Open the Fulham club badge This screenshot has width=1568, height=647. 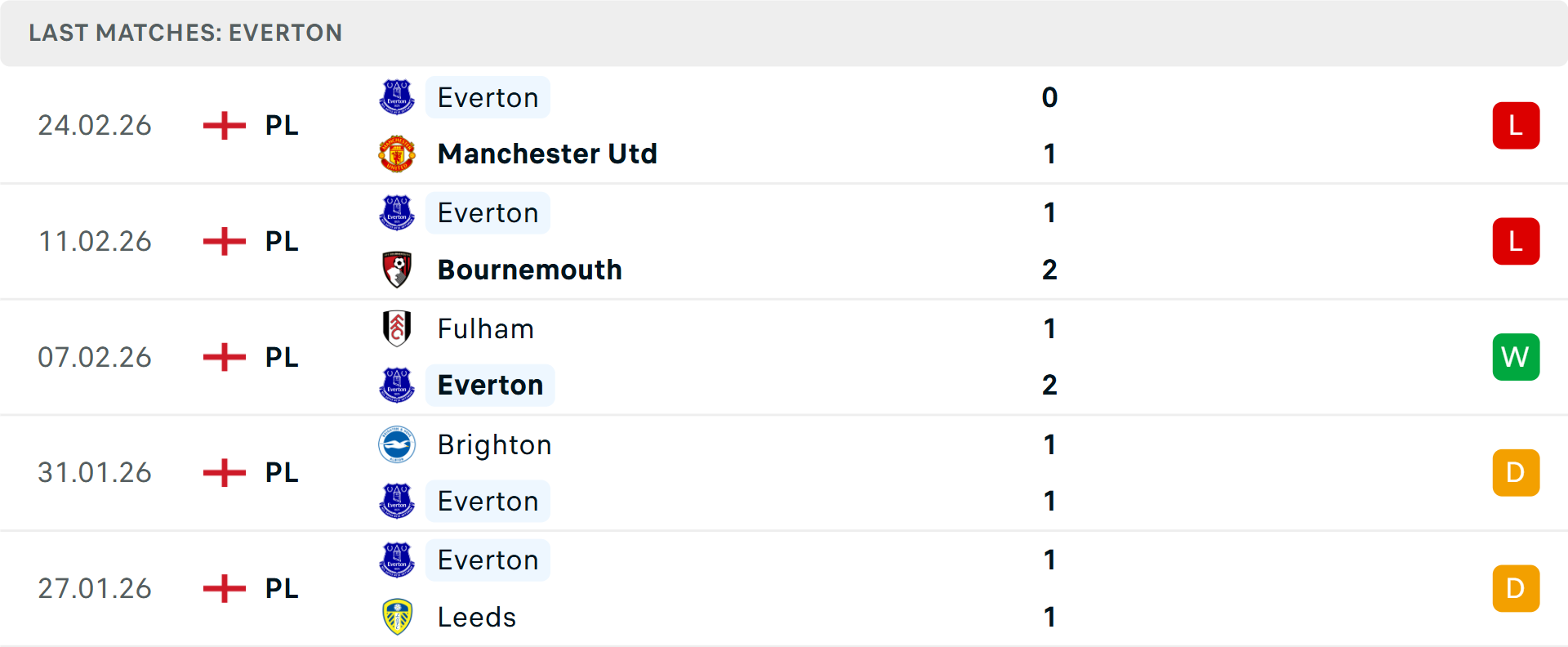[398, 328]
